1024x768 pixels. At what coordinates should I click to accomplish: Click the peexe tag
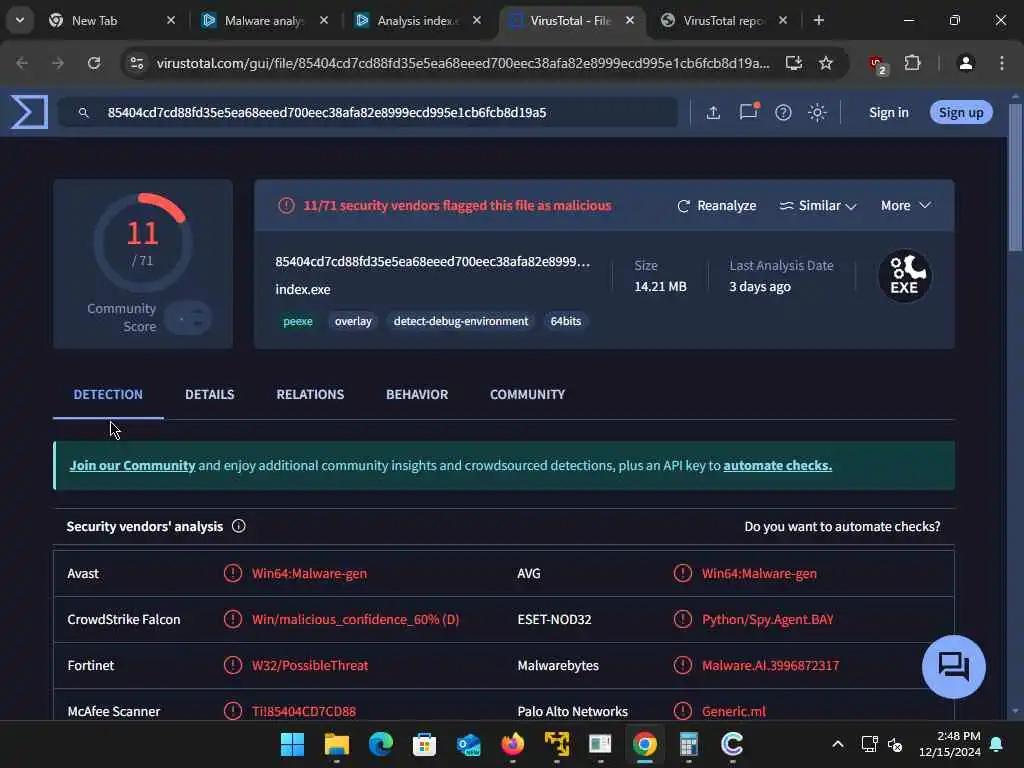pos(298,321)
